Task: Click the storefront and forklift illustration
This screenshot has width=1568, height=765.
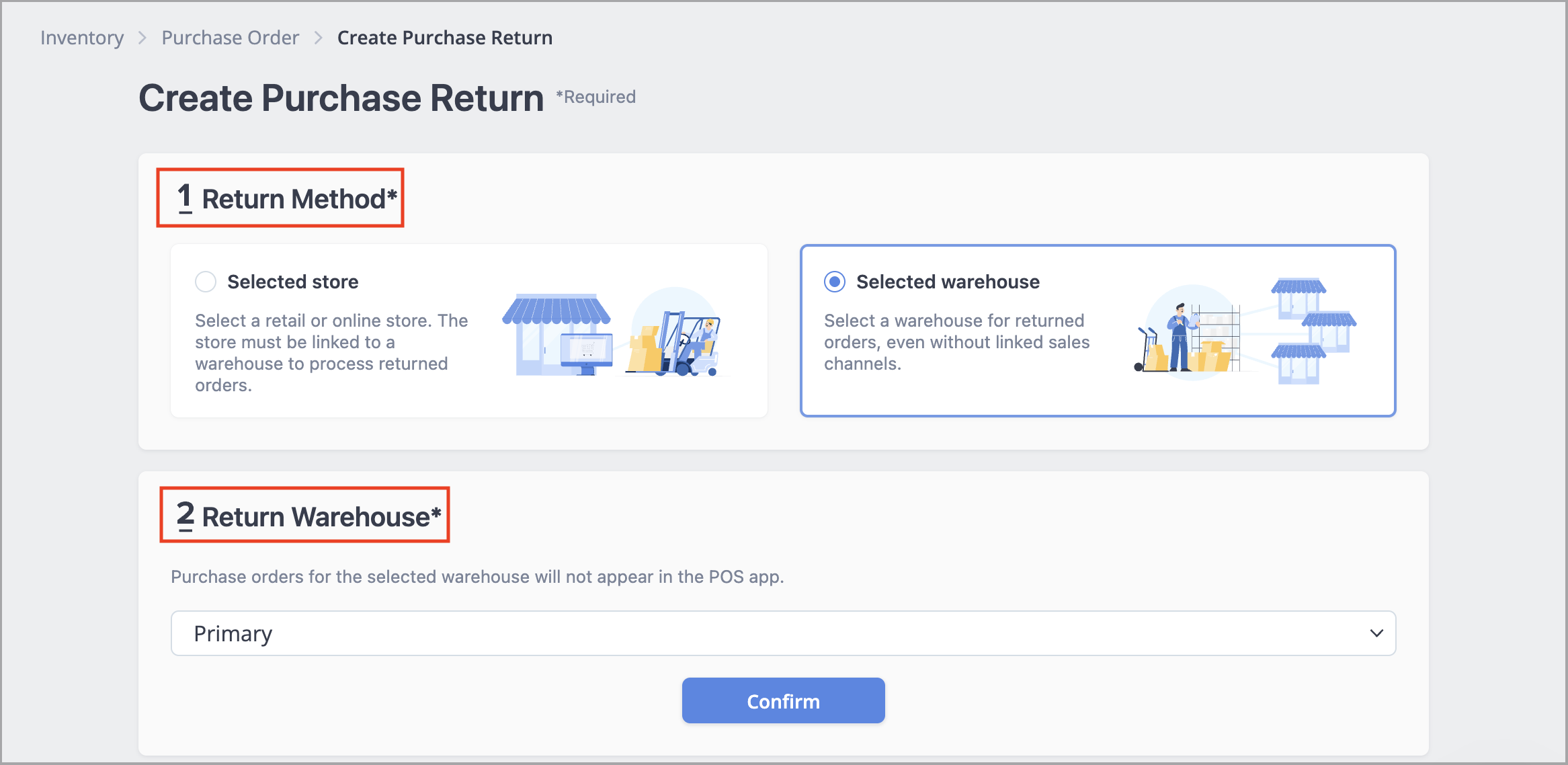Action: 615,332
